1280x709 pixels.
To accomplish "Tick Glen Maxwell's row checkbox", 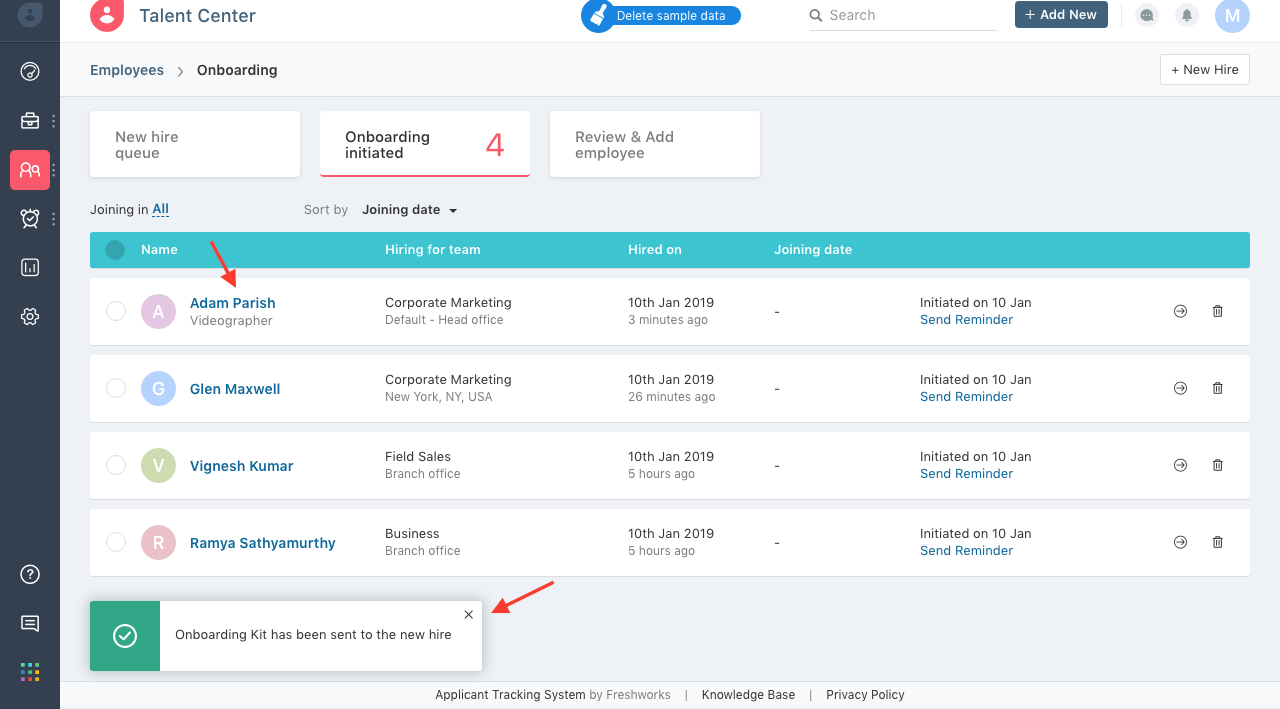I will (115, 388).
